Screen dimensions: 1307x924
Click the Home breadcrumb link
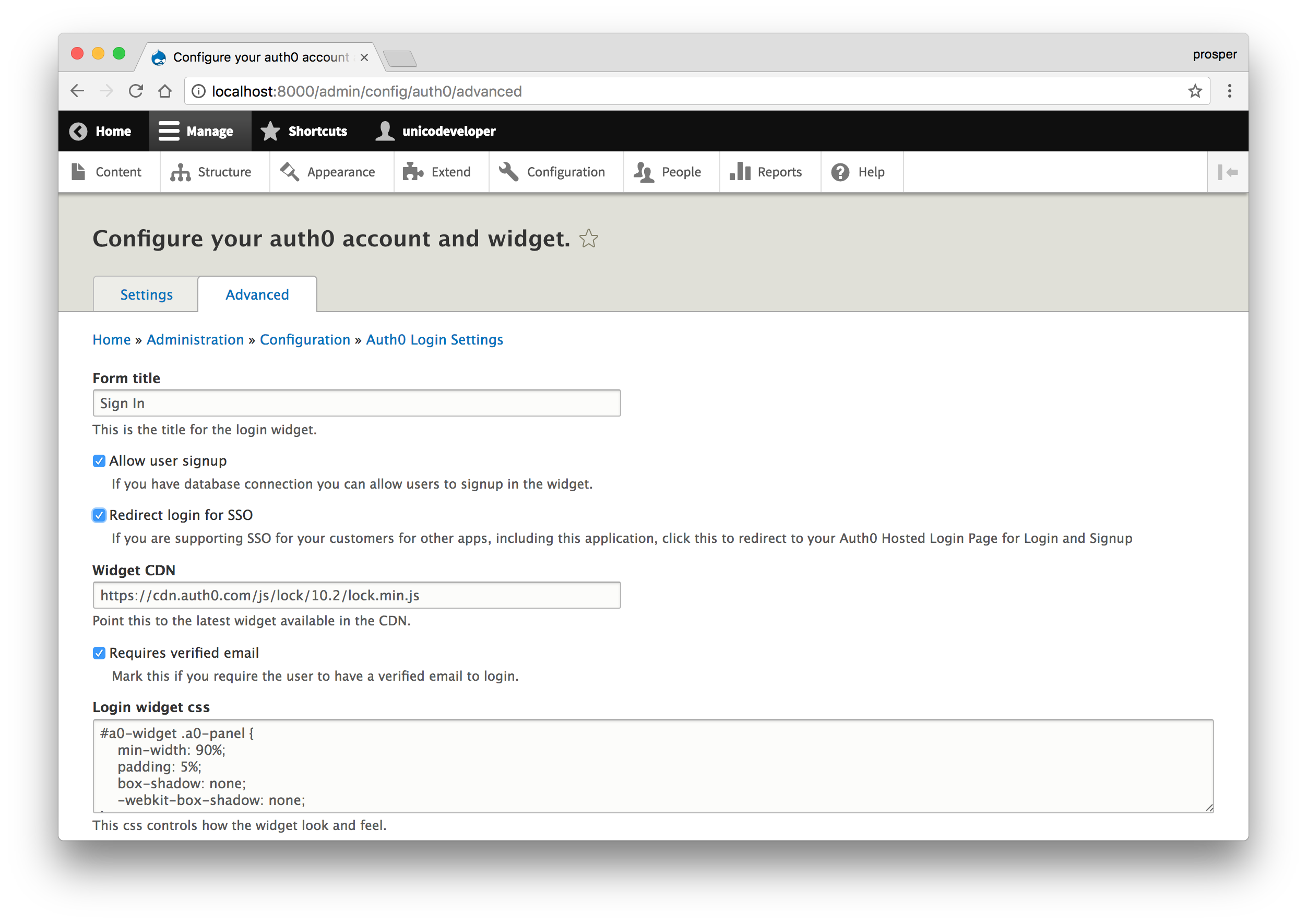[109, 340]
